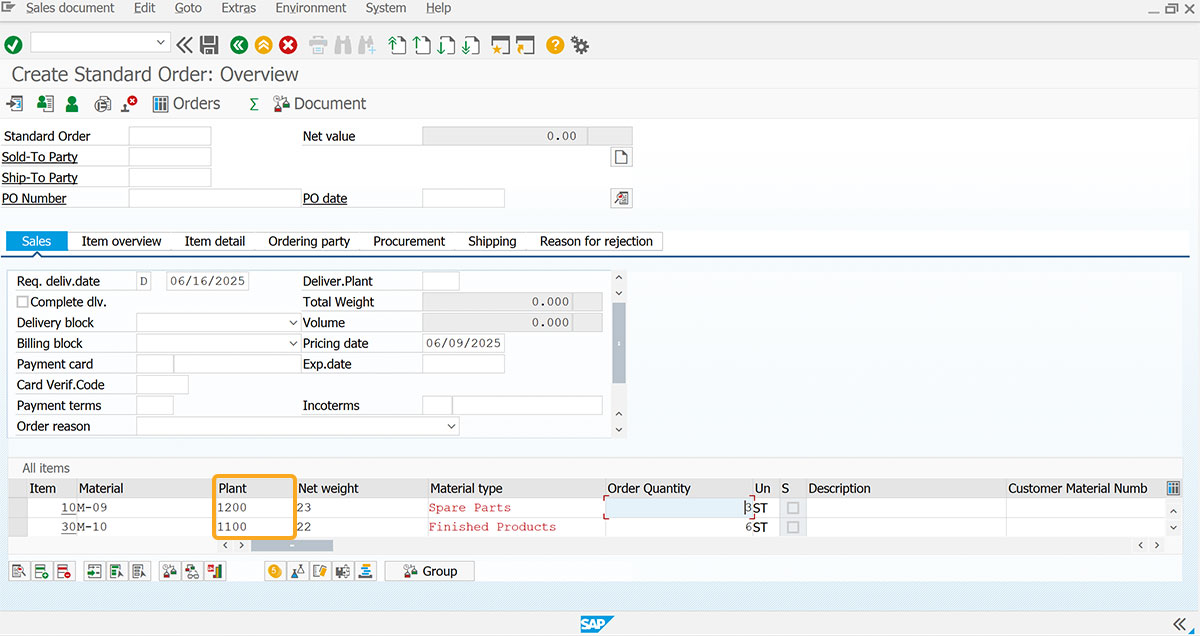Screen dimensions: 1200x636
Task: Click the green Enter checkmark icon
Action: (x=13, y=45)
